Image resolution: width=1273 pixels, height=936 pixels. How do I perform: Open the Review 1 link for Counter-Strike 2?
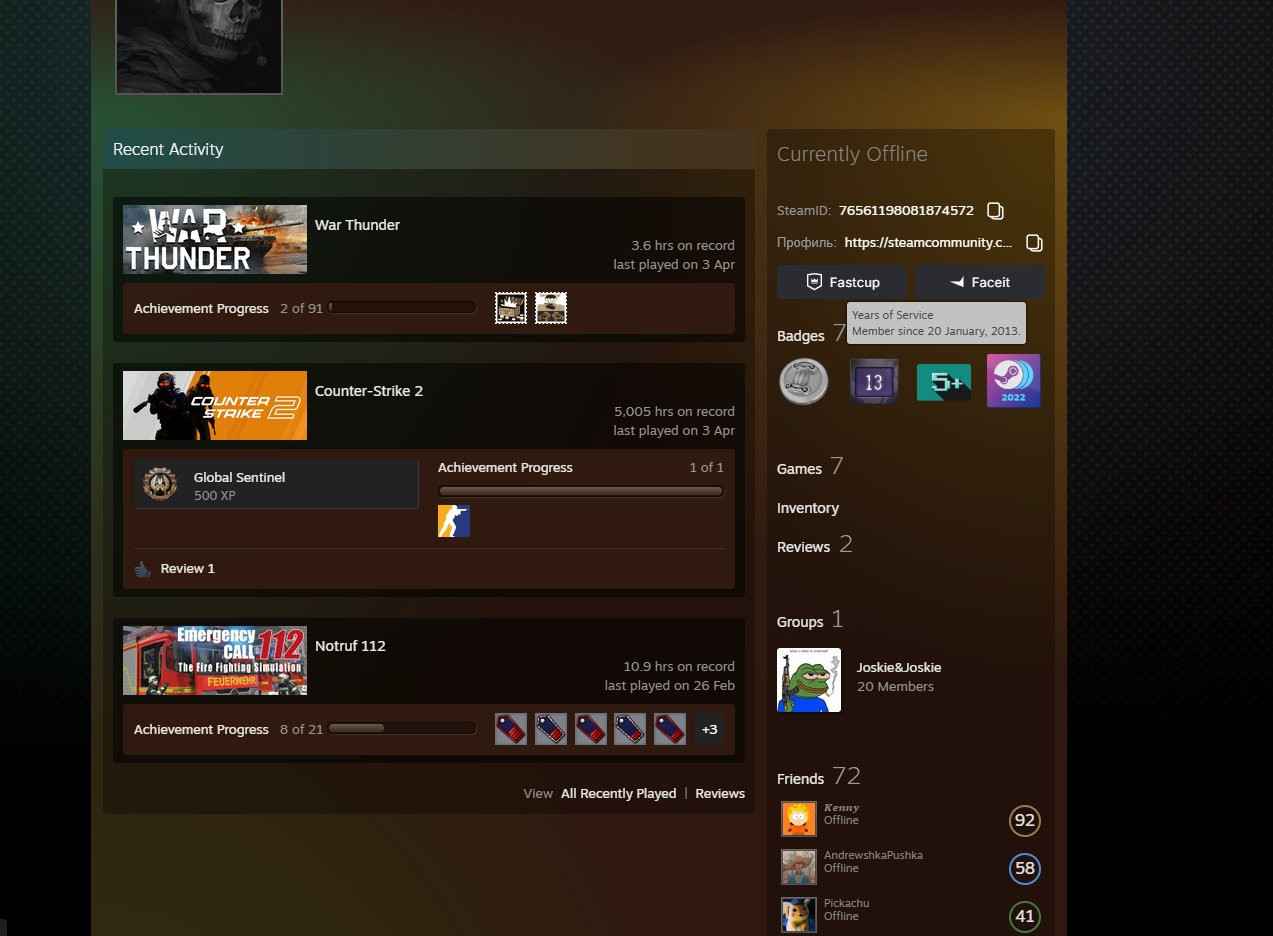point(187,568)
